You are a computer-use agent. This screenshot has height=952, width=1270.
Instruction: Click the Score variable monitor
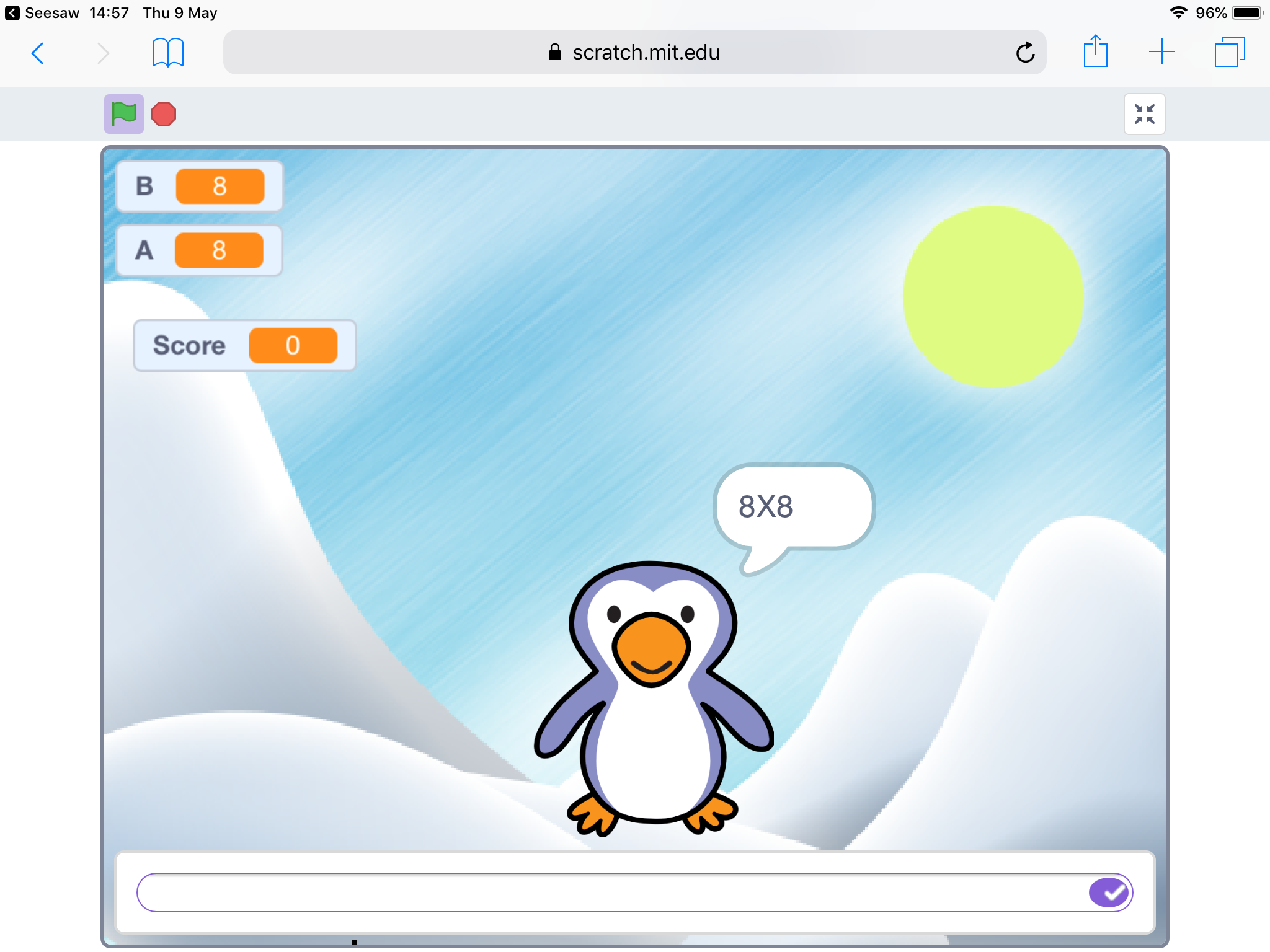click(244, 345)
